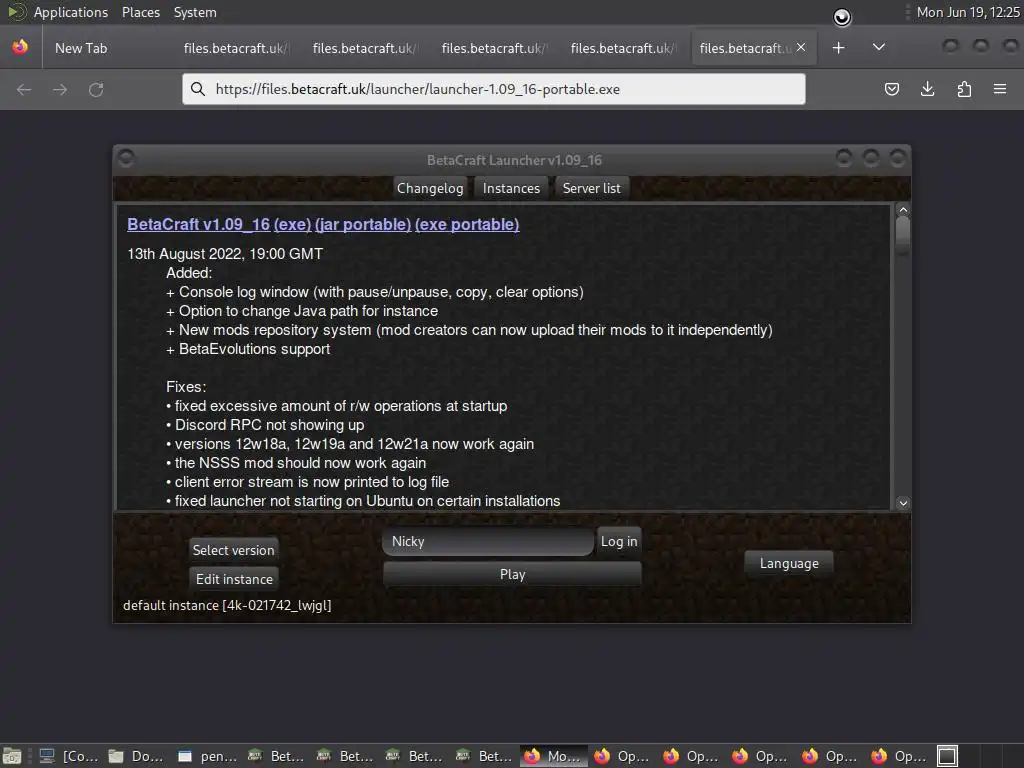Open the [Co... taskbar window with monitor icon
Viewport: 1024px width, 768px height.
point(69,756)
